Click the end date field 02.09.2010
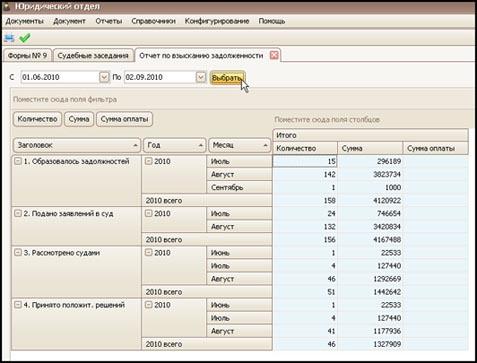The image size is (477, 363). pyautogui.click(x=160, y=77)
